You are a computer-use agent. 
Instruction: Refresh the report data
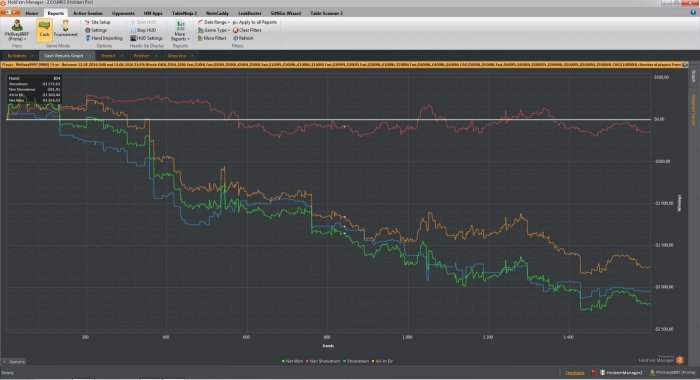243,38
